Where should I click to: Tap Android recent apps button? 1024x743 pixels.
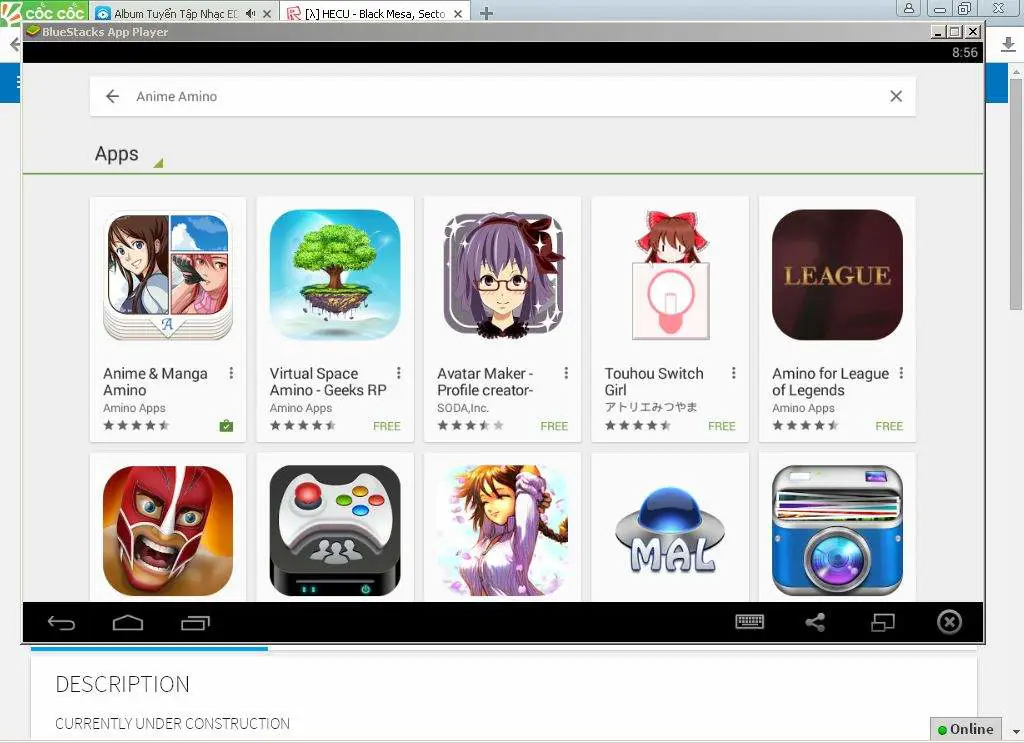point(195,623)
